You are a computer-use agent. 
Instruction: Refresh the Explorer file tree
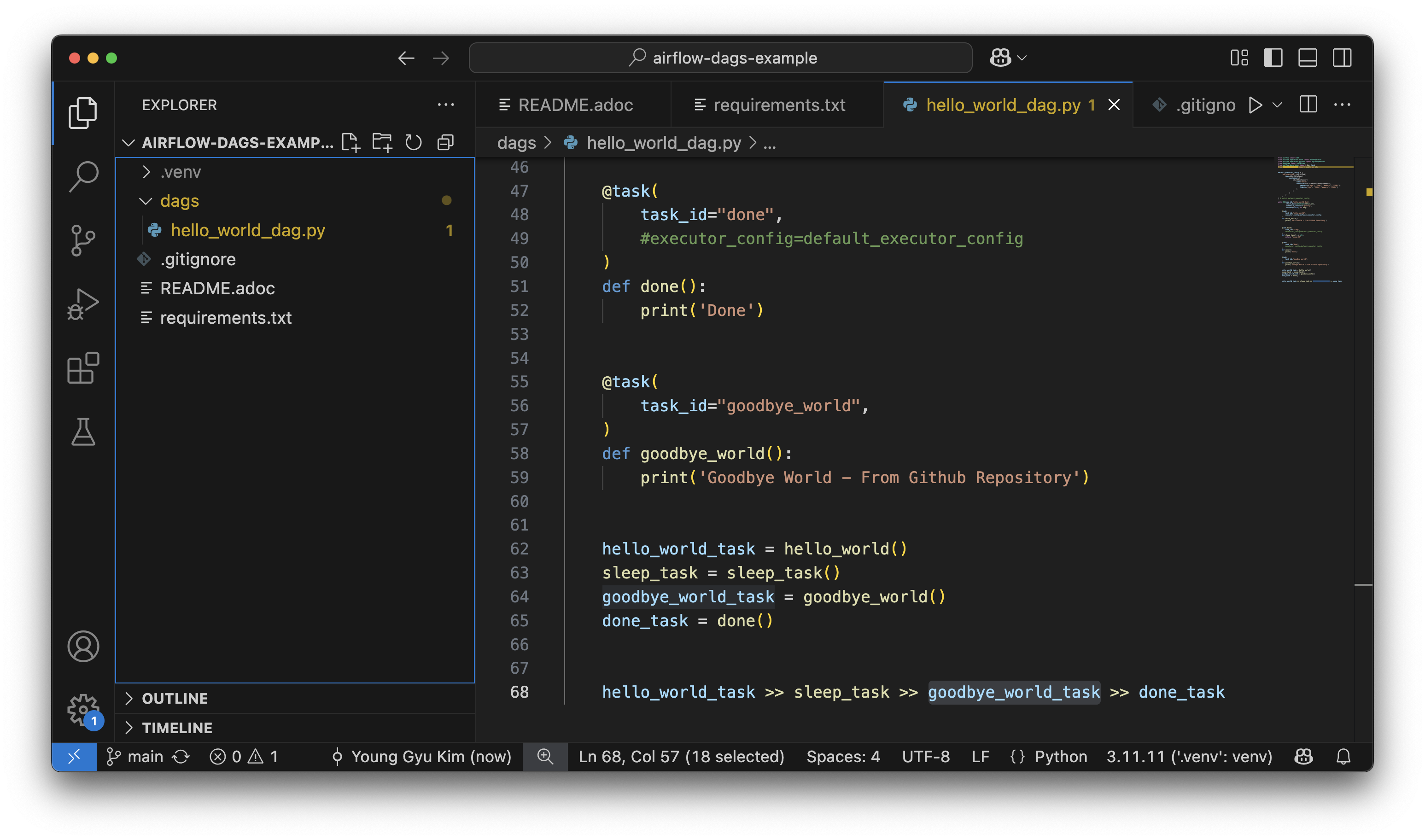[x=414, y=143]
